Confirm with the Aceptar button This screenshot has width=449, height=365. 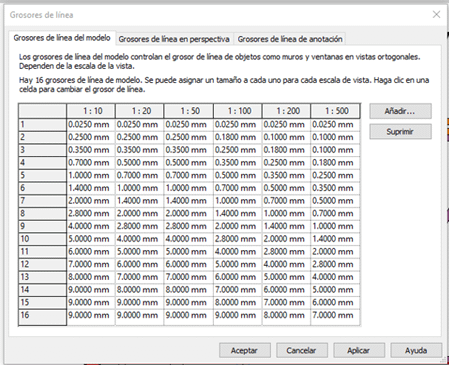(x=245, y=350)
